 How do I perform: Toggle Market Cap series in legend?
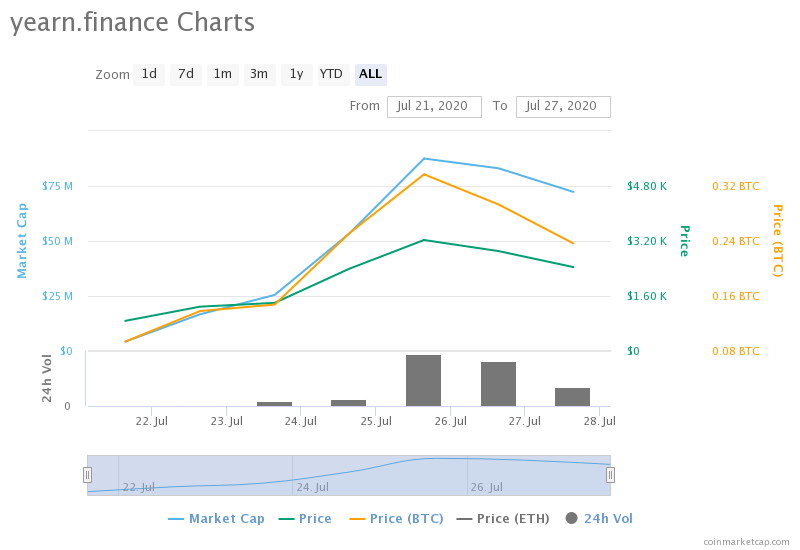(x=216, y=519)
